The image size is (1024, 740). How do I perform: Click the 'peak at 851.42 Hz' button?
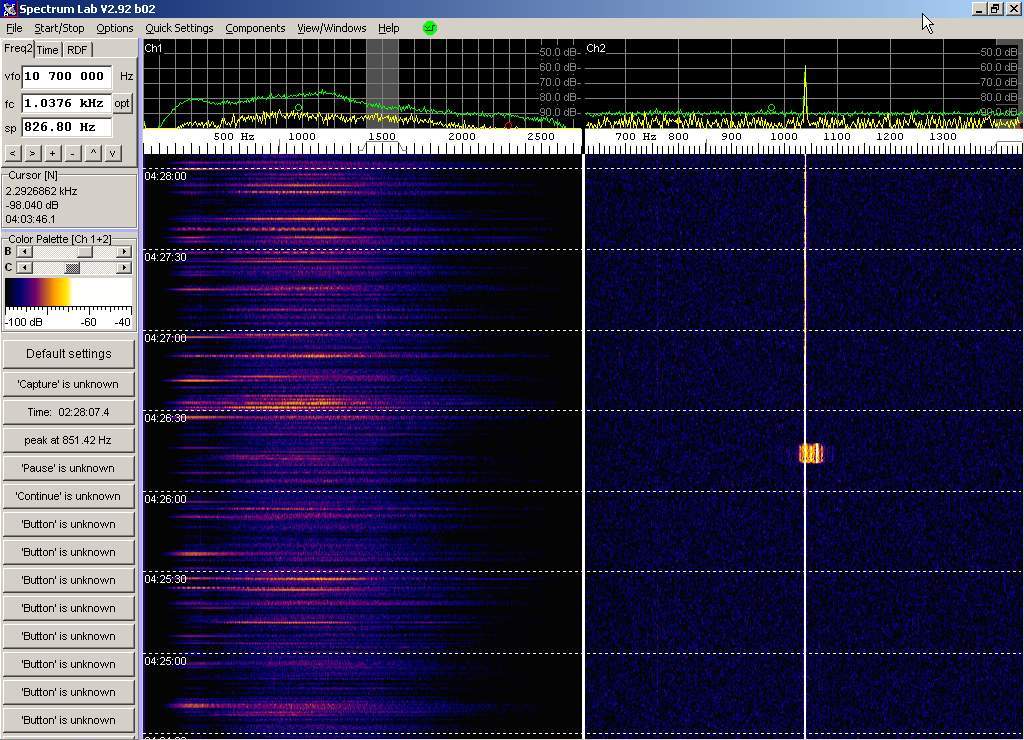coord(68,440)
